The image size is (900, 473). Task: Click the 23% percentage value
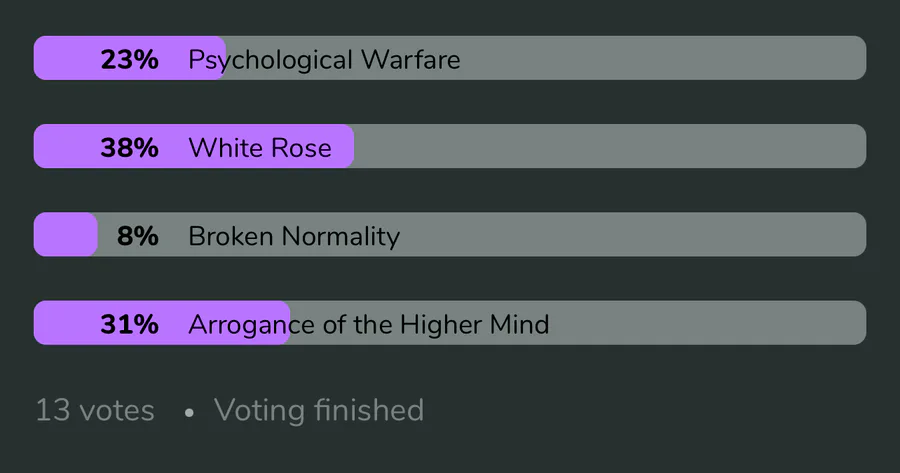pyautogui.click(x=129, y=60)
